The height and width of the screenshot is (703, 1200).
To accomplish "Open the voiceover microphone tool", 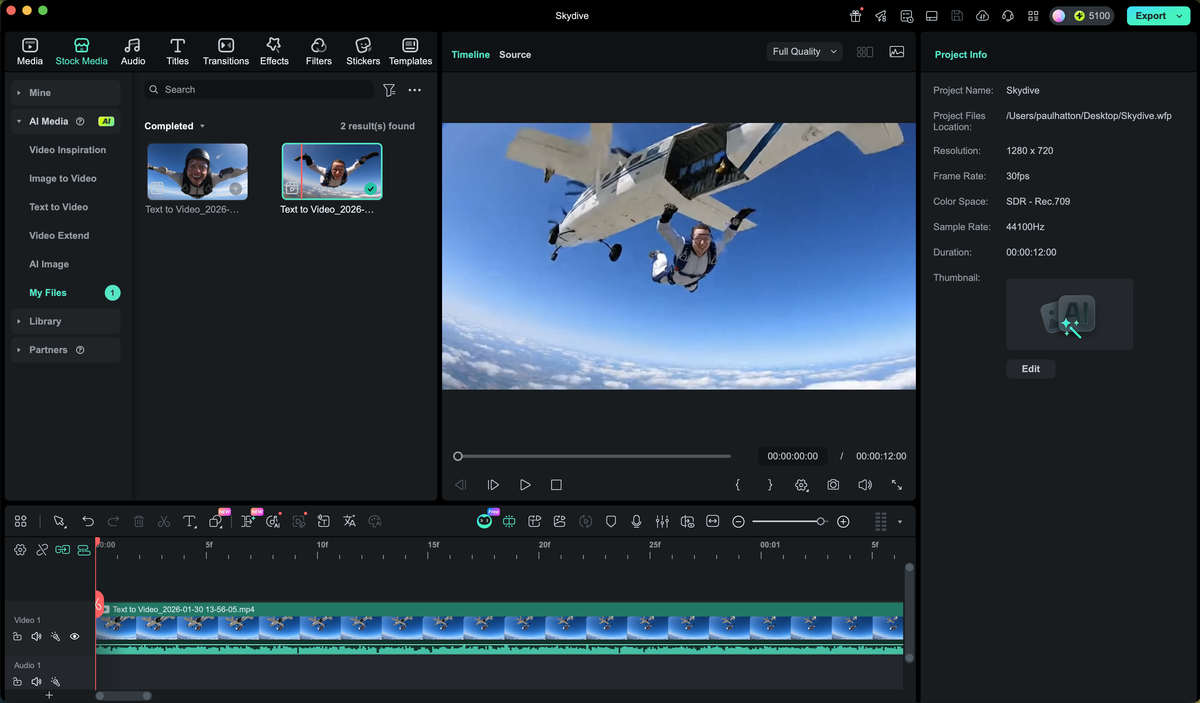I will (636, 521).
